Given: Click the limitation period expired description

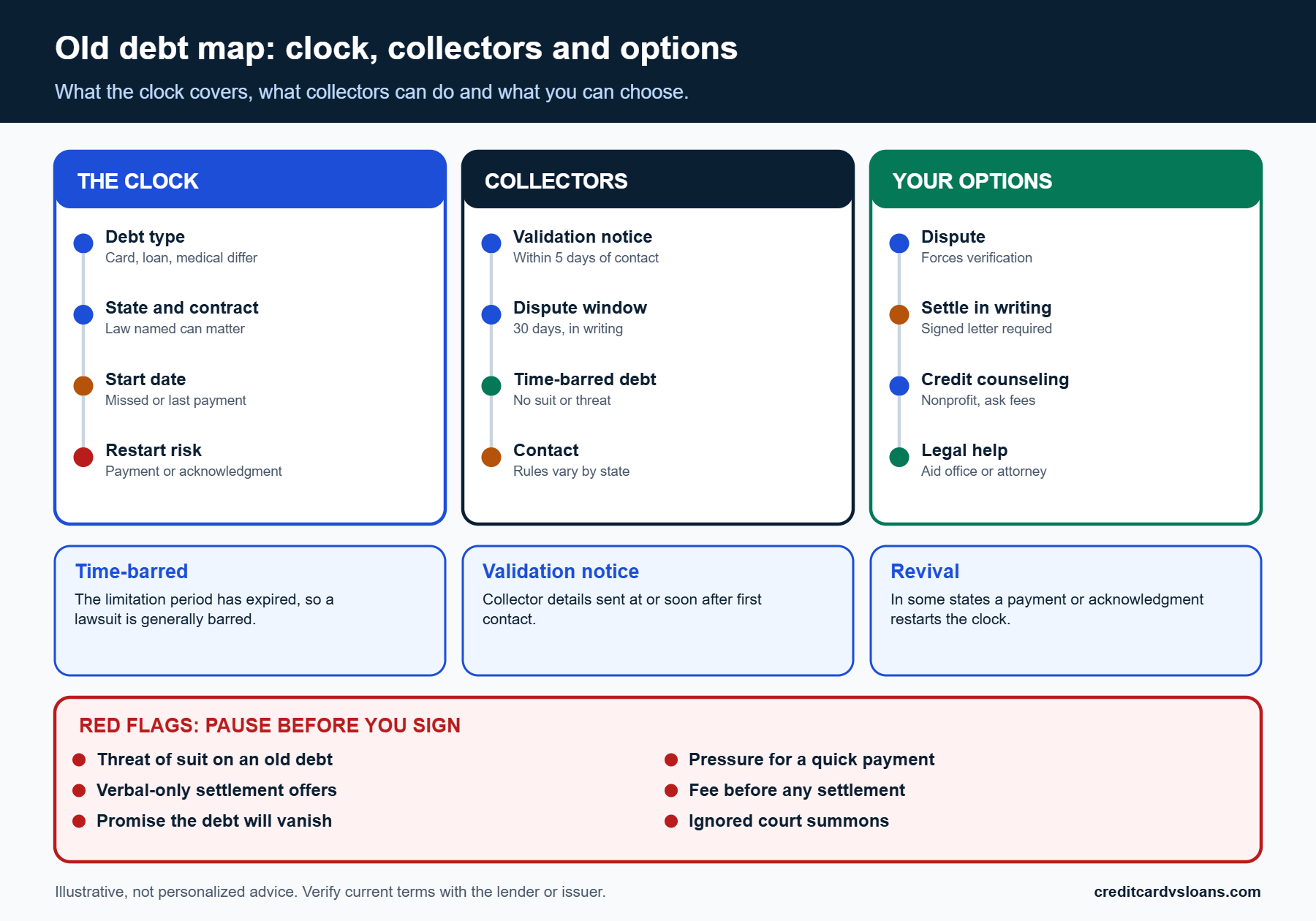Looking at the screenshot, I should point(204,610).
